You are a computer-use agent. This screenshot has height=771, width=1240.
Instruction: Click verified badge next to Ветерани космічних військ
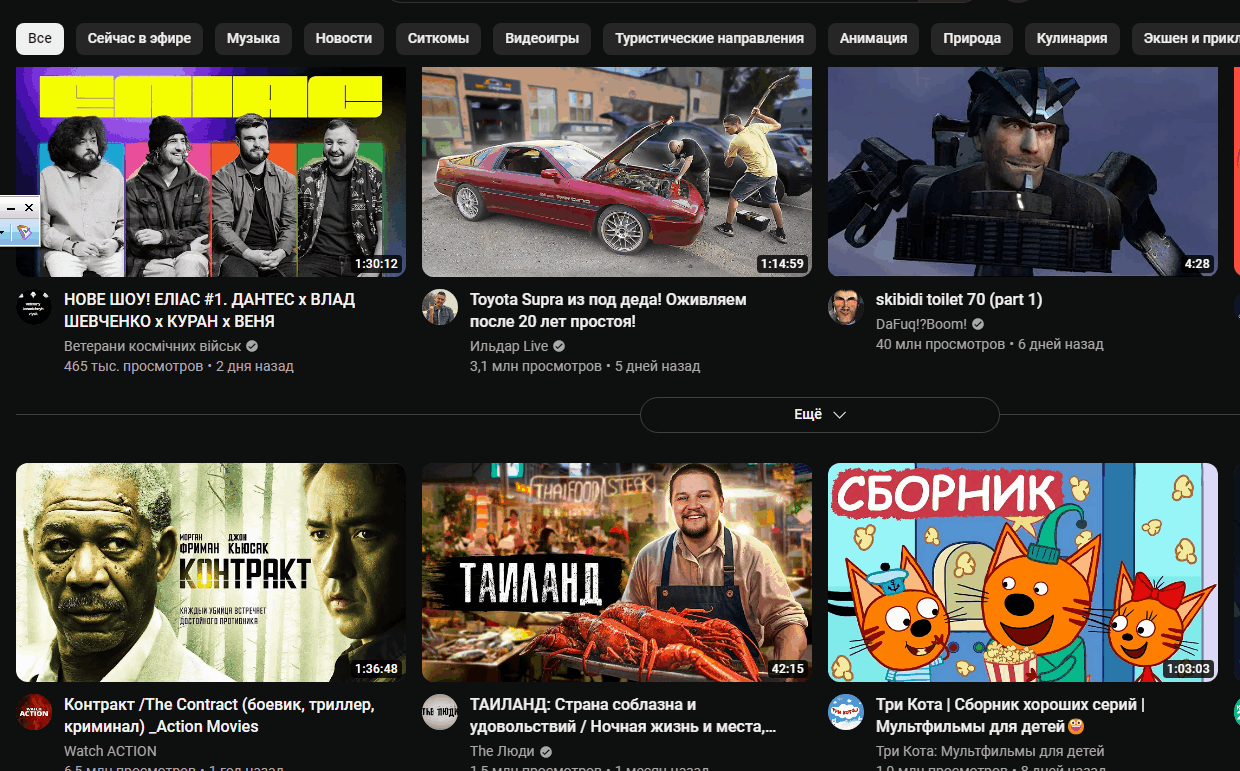coord(252,346)
